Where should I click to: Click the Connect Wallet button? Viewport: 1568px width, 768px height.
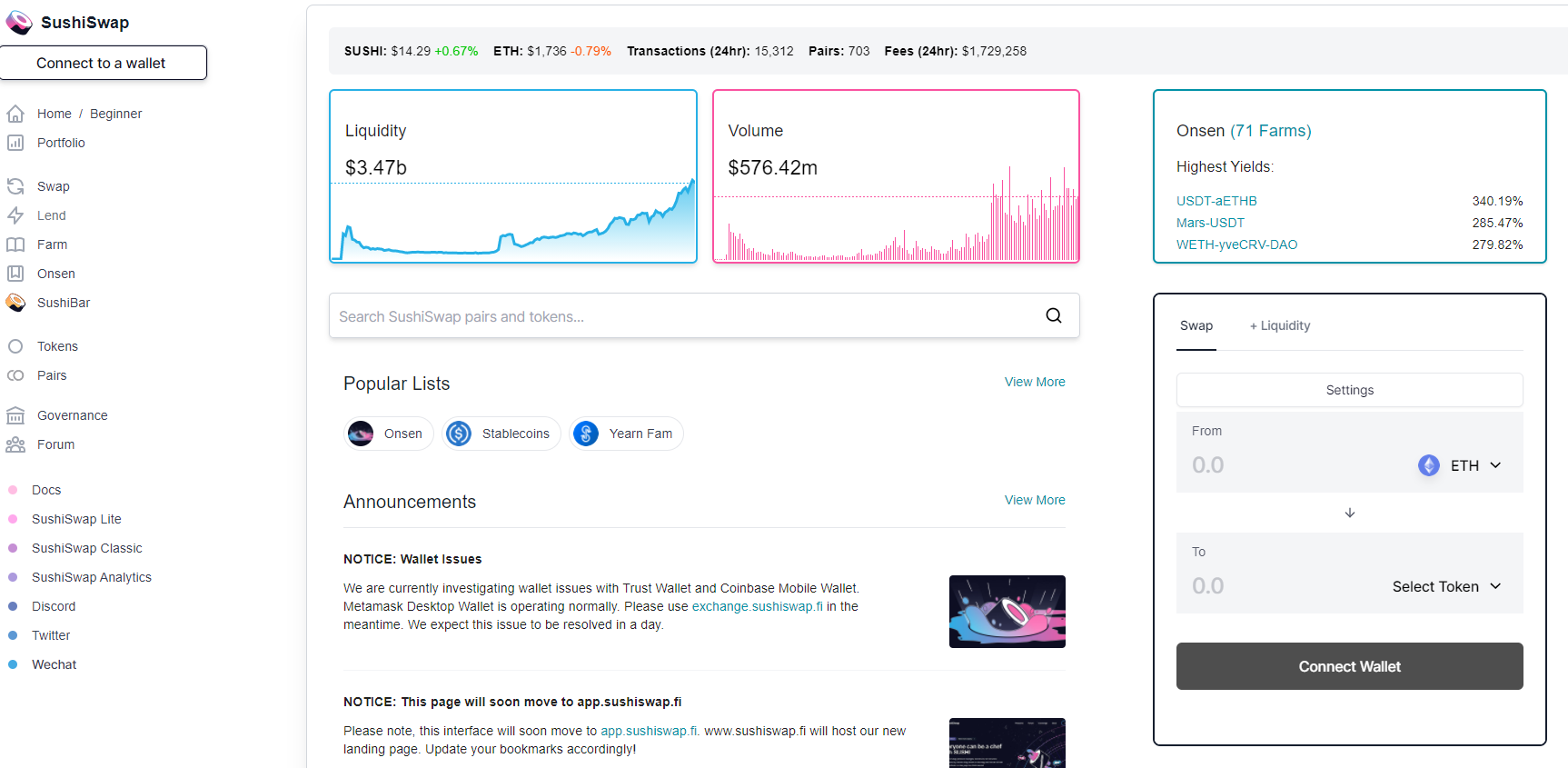click(1350, 666)
